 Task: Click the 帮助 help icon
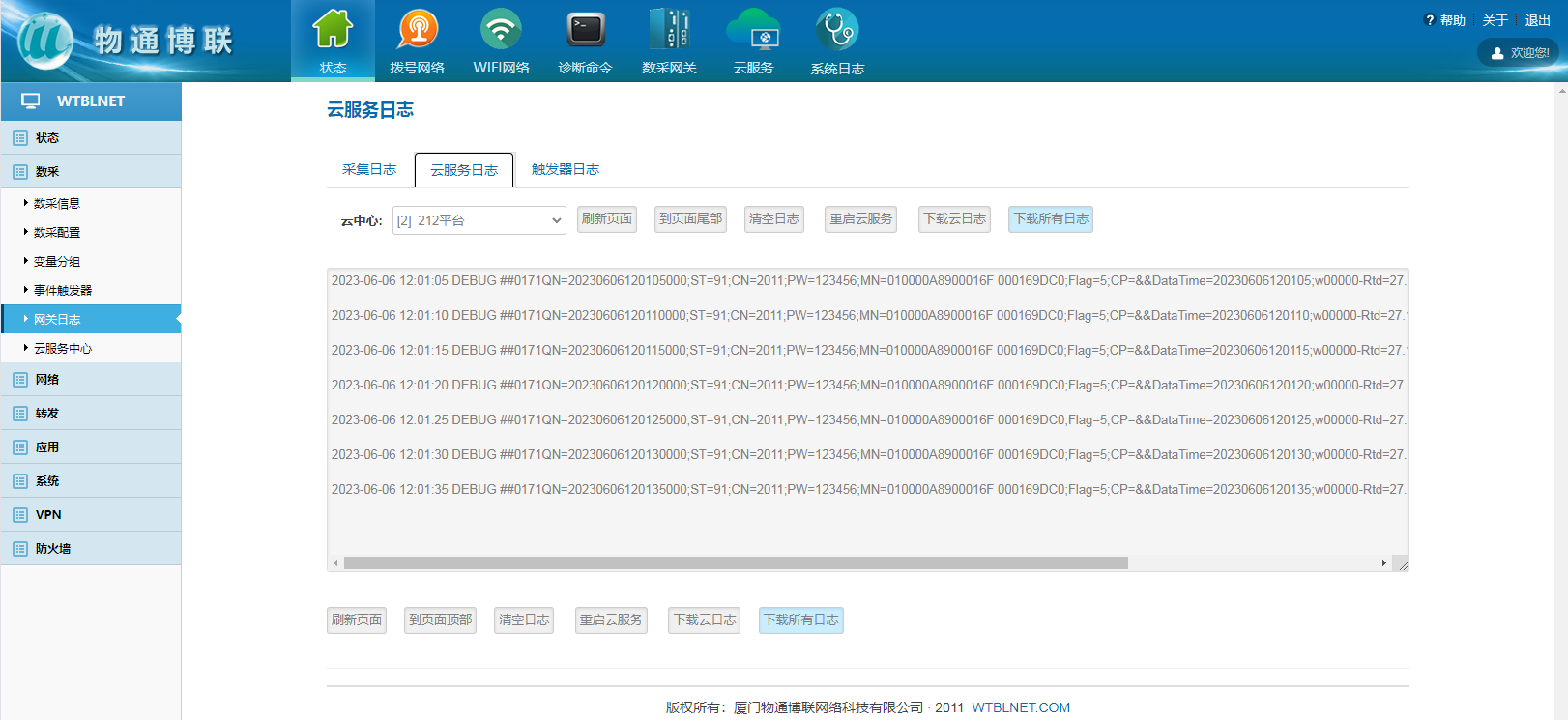[1430, 20]
